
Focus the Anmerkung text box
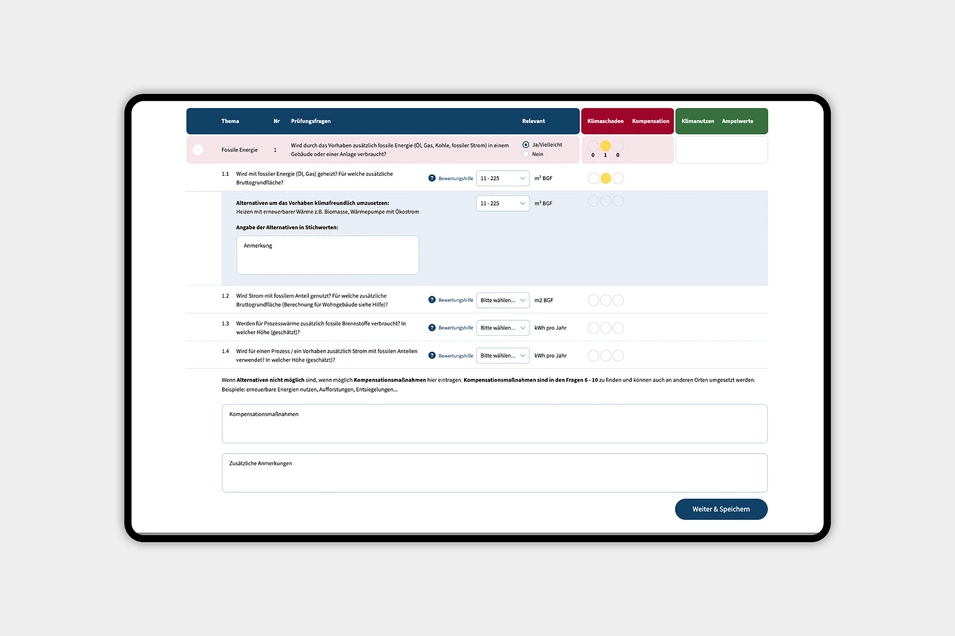328,255
